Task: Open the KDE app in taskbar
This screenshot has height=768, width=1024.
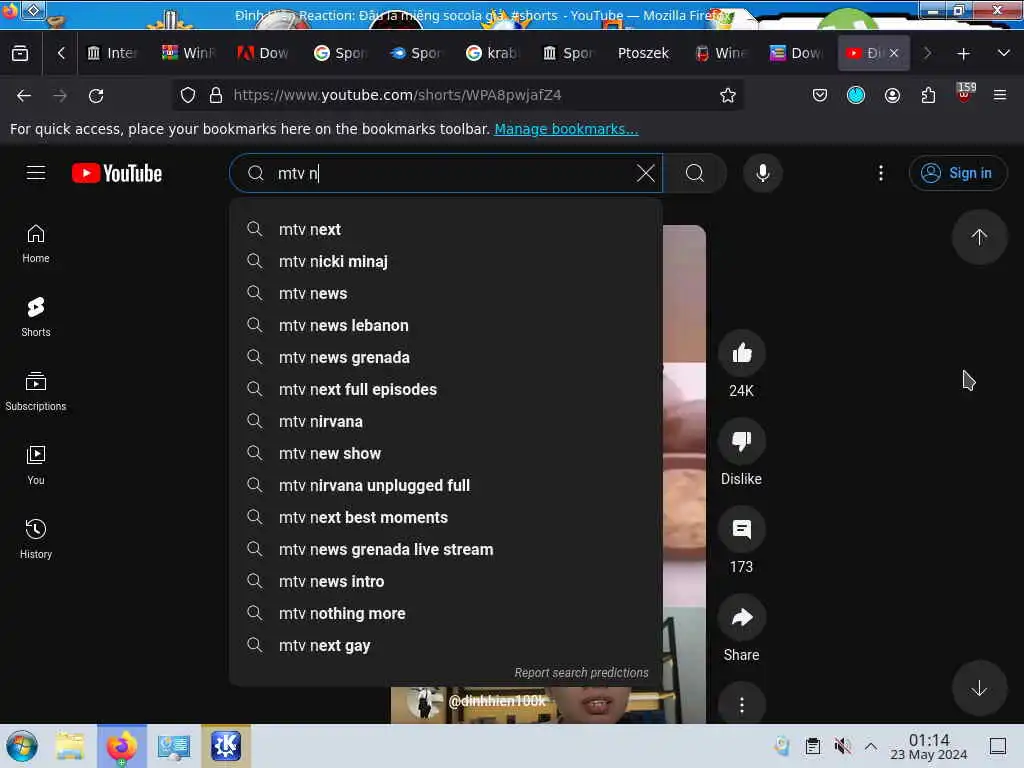Action: [226, 746]
